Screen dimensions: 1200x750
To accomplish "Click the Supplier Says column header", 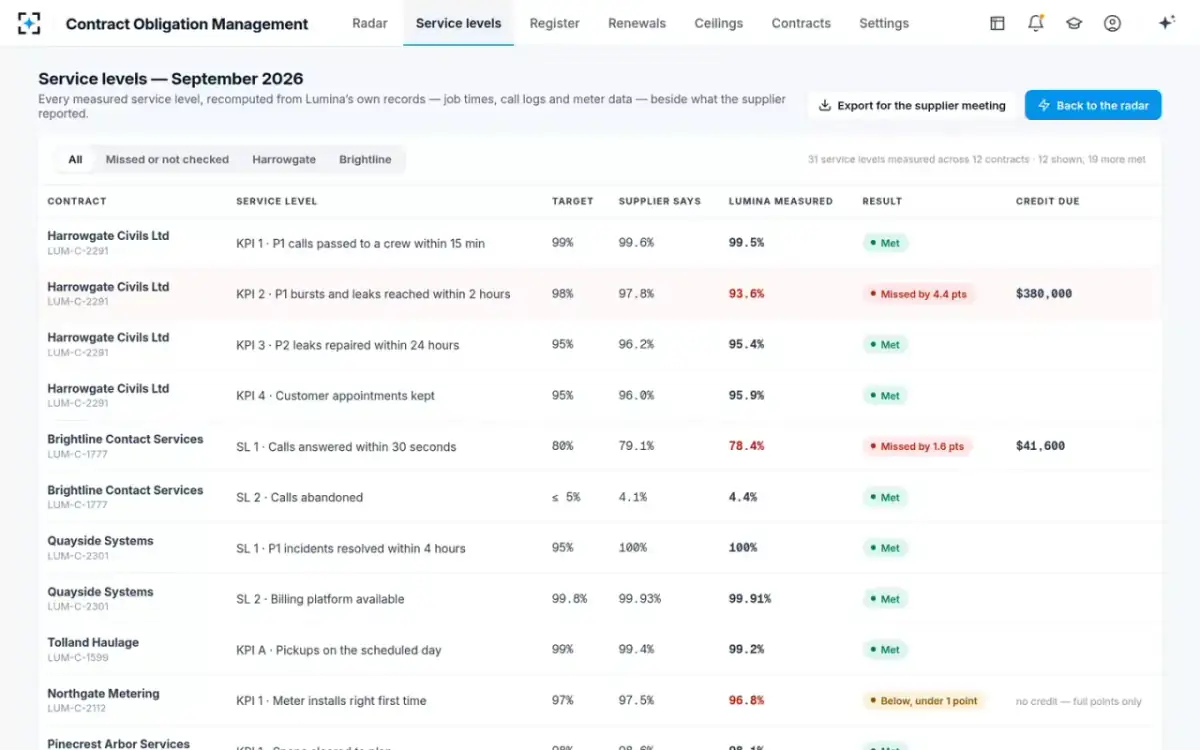I will point(660,201).
